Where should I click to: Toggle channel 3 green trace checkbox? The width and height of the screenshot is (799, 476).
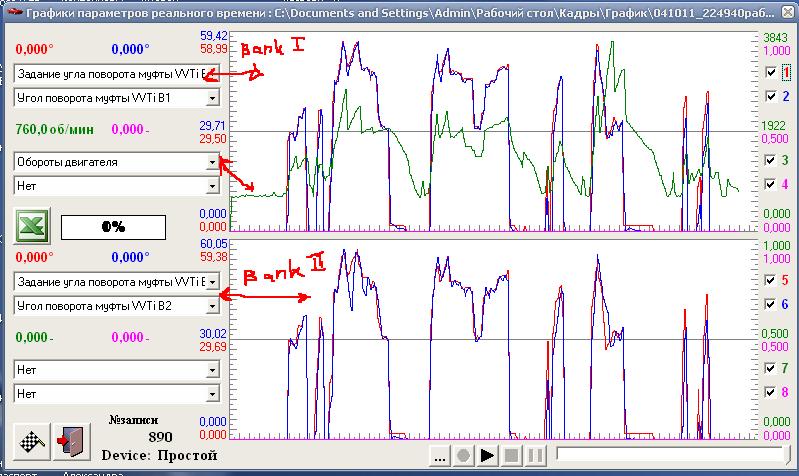(770, 160)
